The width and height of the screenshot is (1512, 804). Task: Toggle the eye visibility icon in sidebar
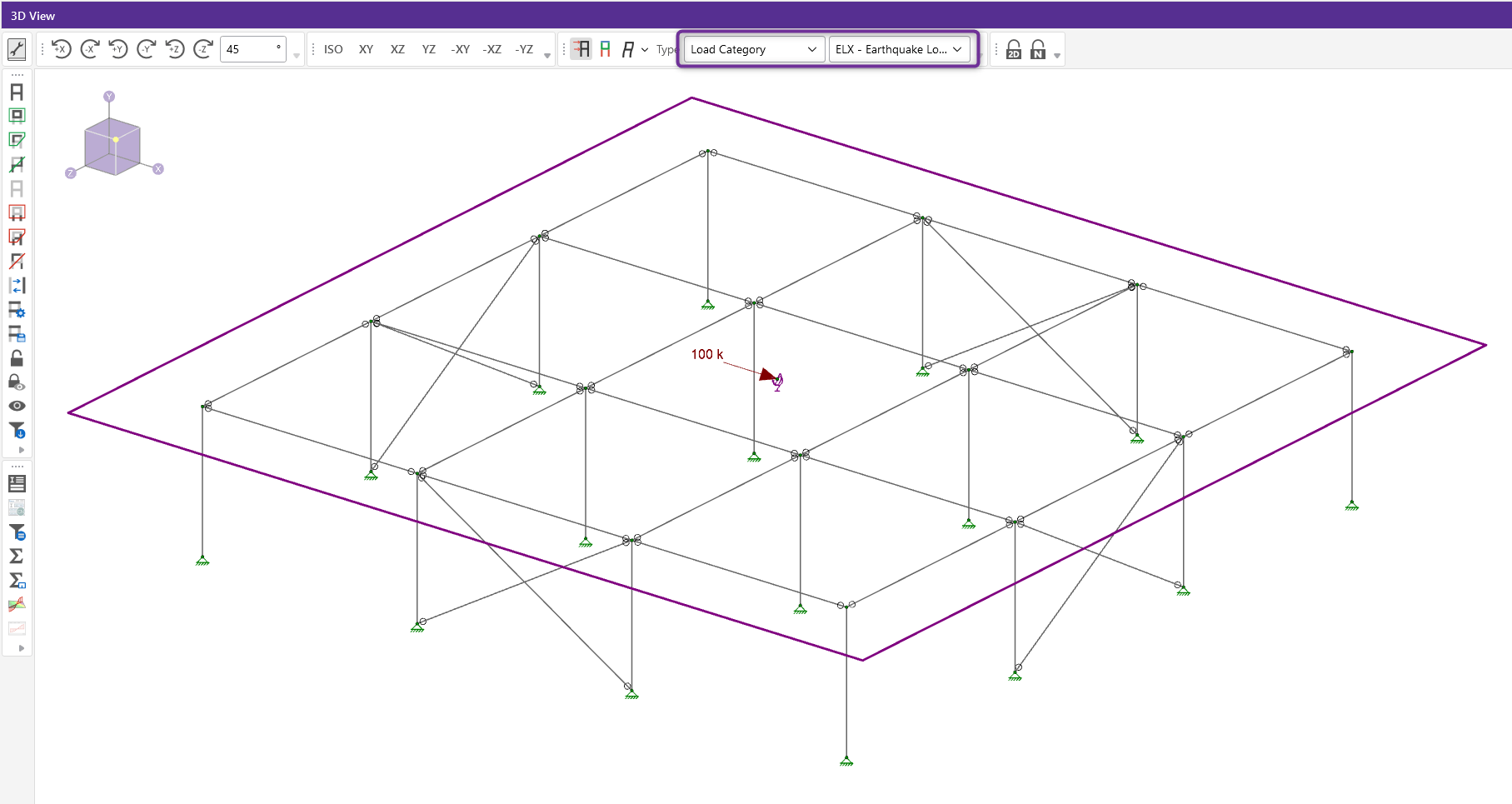[17, 406]
